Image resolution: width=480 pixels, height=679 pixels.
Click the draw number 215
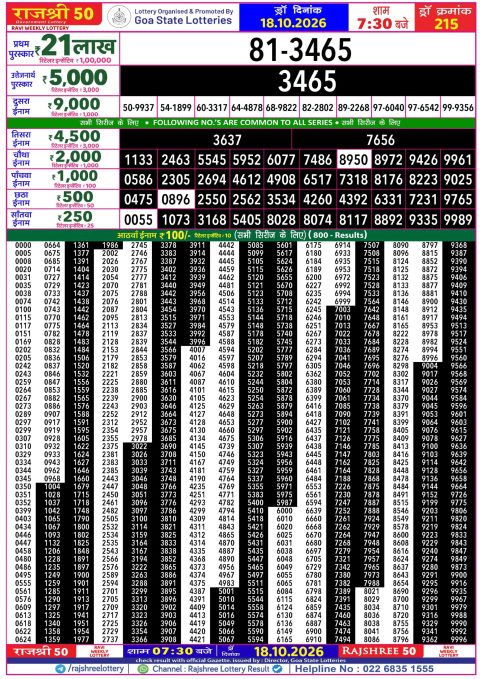point(446,23)
